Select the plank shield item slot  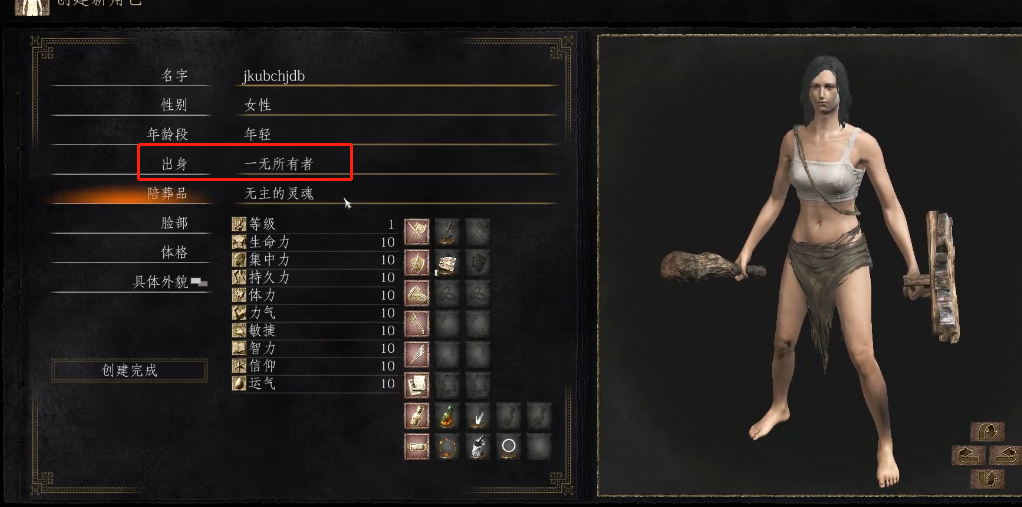[x=446, y=262]
